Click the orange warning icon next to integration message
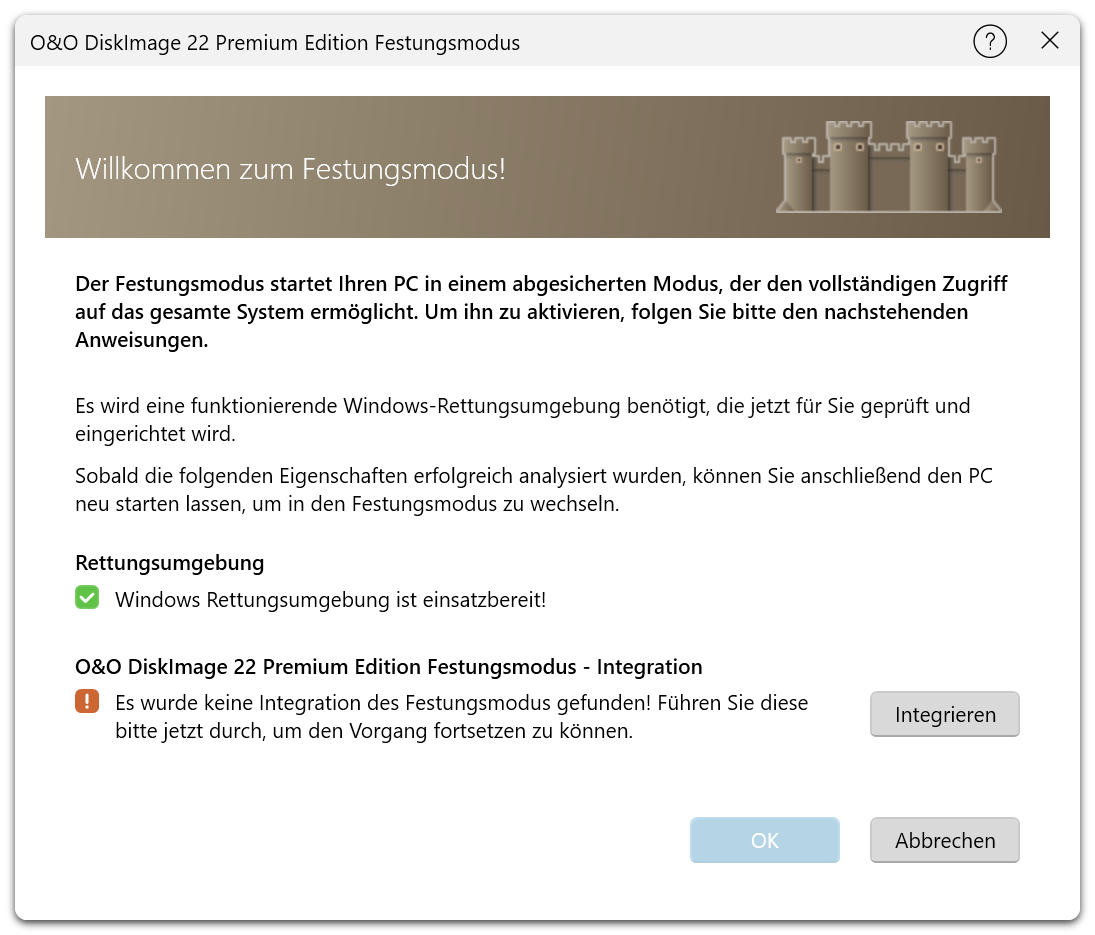The height and width of the screenshot is (935, 1095). click(87, 703)
